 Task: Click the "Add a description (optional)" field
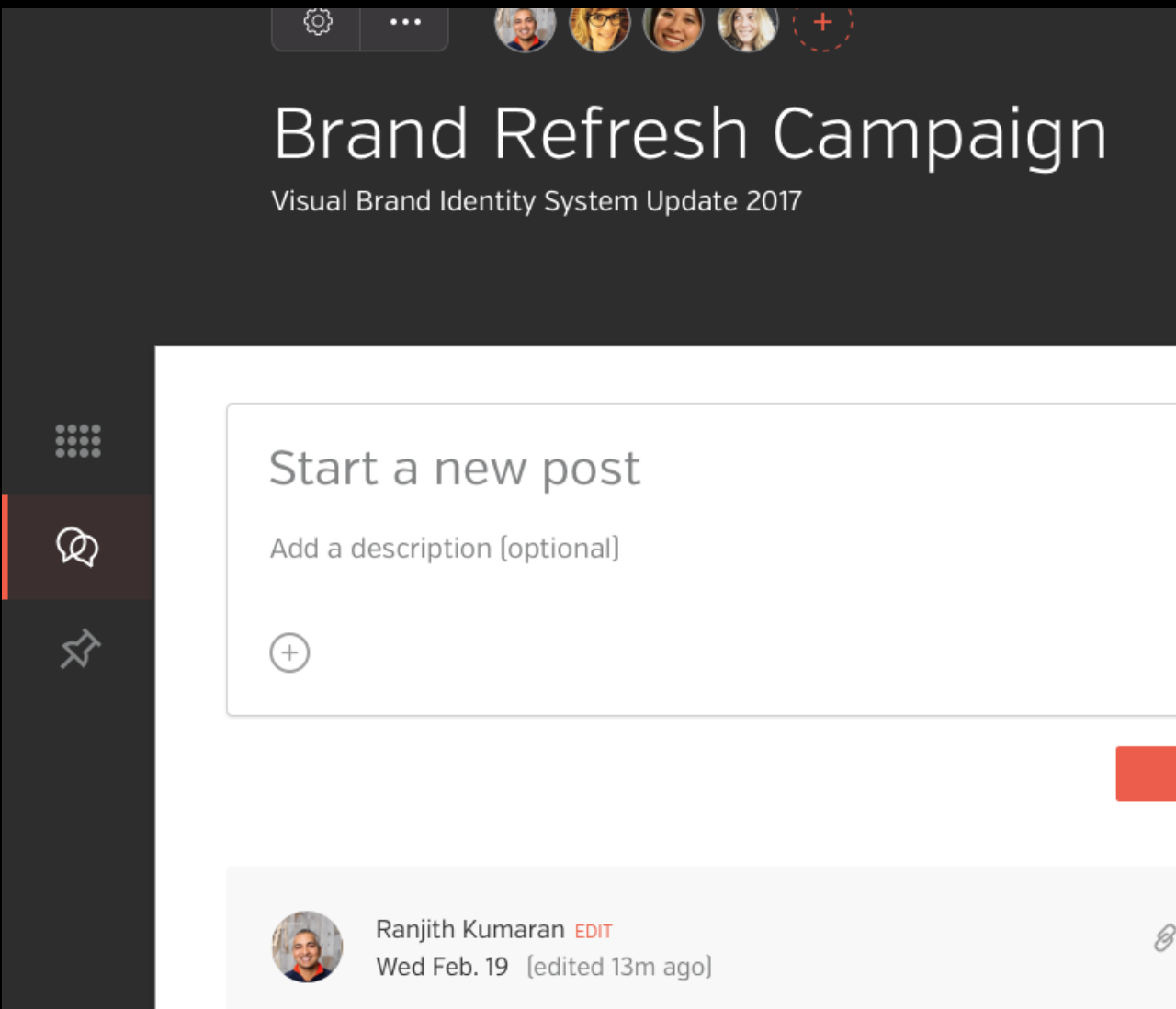coord(445,549)
